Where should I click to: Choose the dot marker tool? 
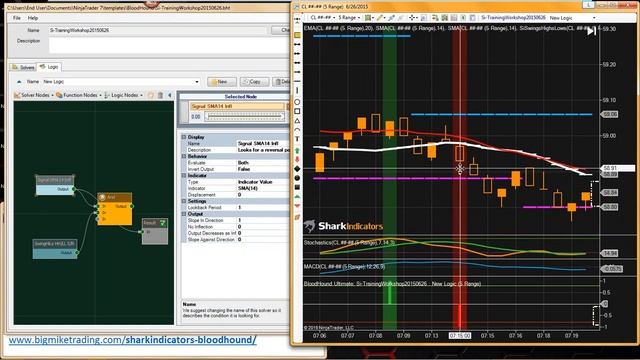[297, 178]
